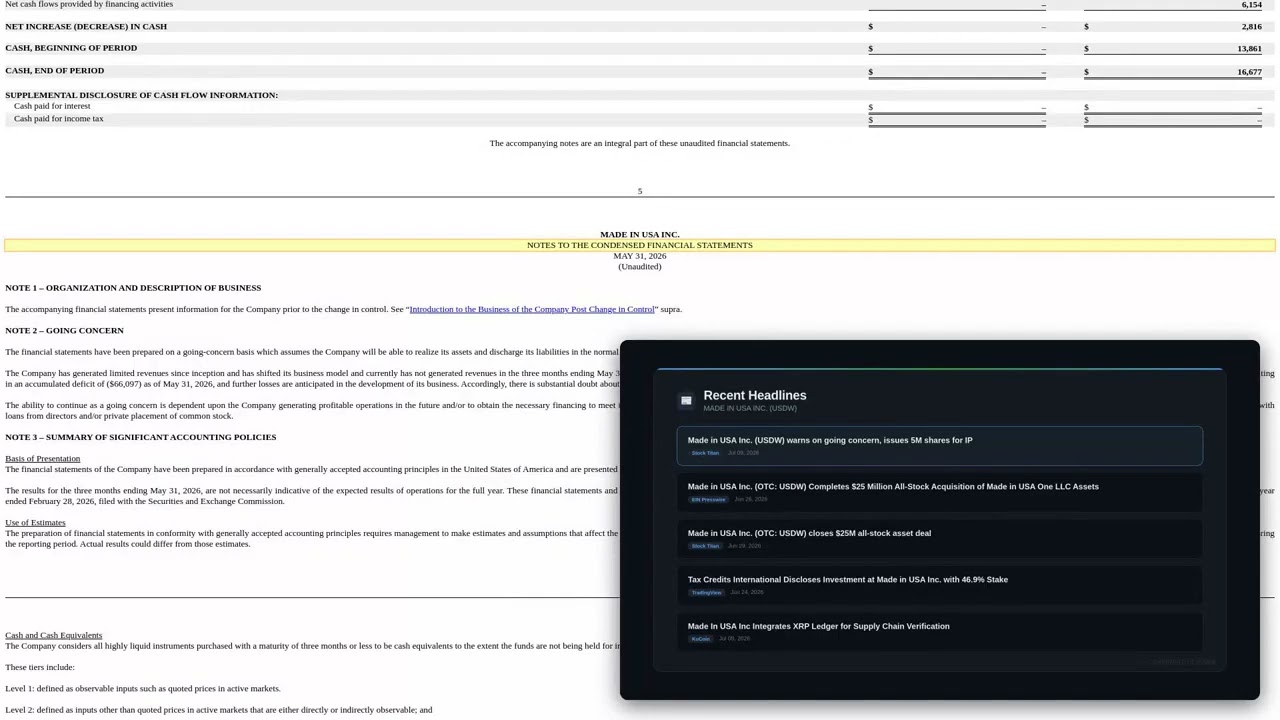Click 'CASH, BEGINNING OF PERIOD' row label
Screen dimensions: 1280x720
(x=71, y=48)
